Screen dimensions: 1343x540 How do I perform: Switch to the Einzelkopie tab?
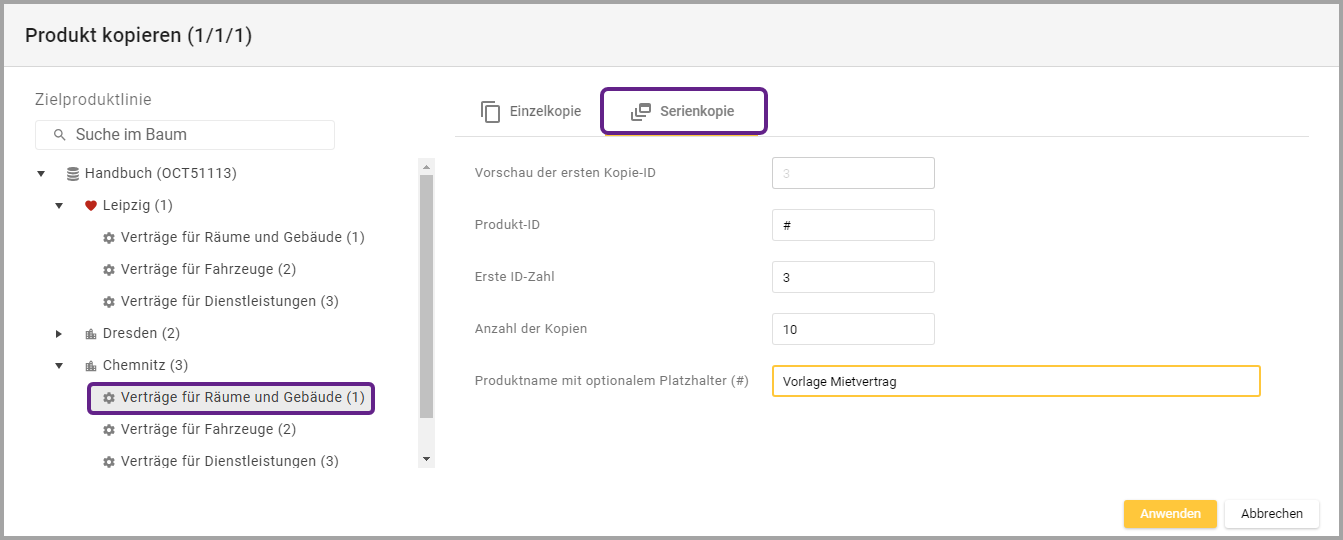[x=530, y=112]
